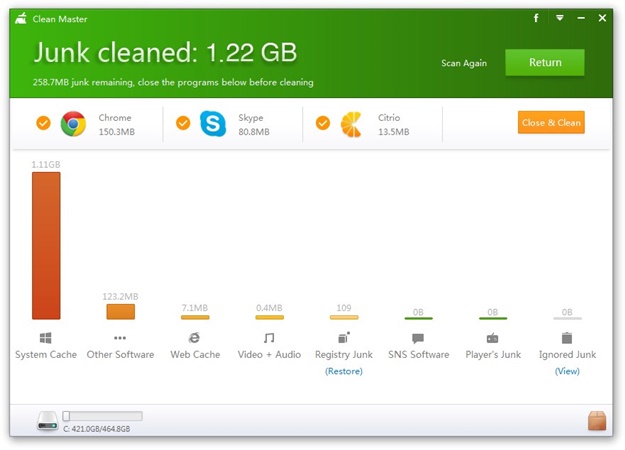
Task: Click the System Cache label
Action: [x=46, y=354]
